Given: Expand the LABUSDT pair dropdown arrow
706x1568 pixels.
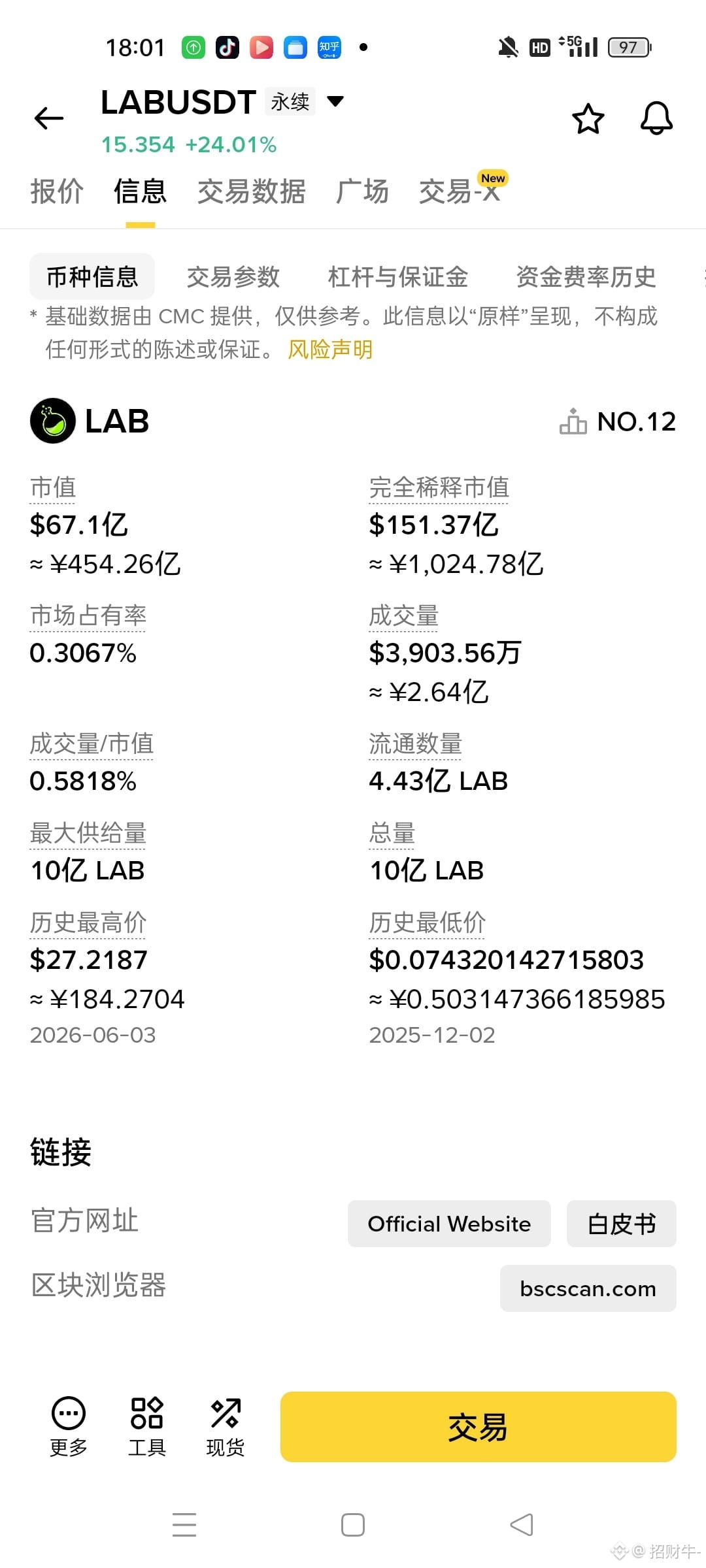Looking at the screenshot, I should click(335, 101).
